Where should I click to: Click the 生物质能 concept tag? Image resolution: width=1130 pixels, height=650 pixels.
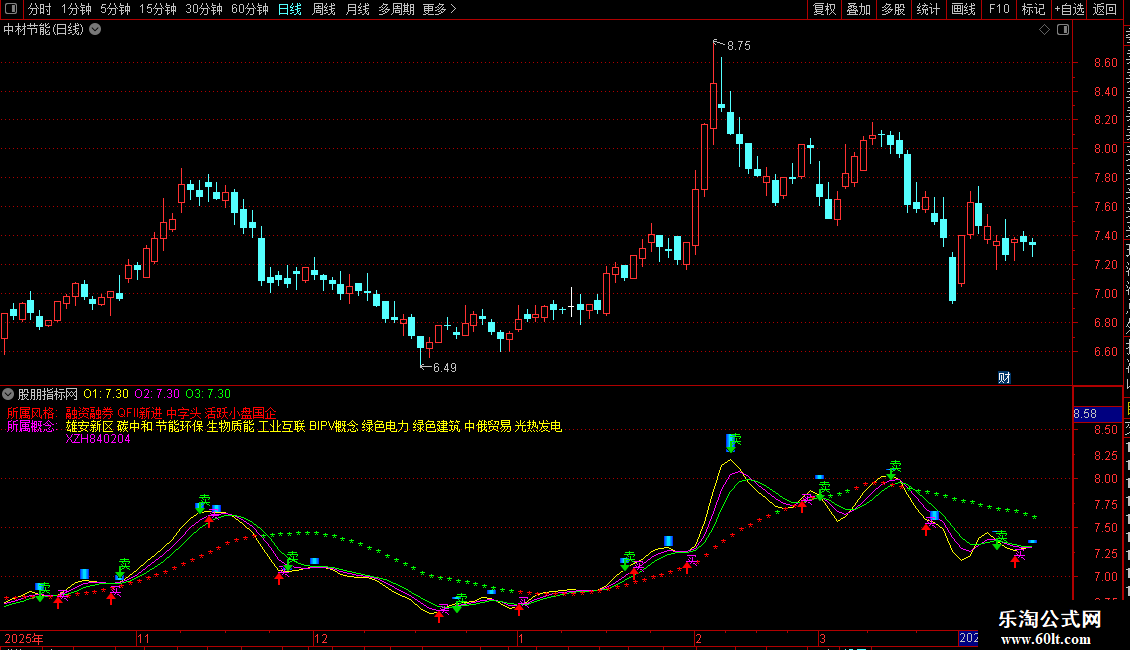pos(231,426)
